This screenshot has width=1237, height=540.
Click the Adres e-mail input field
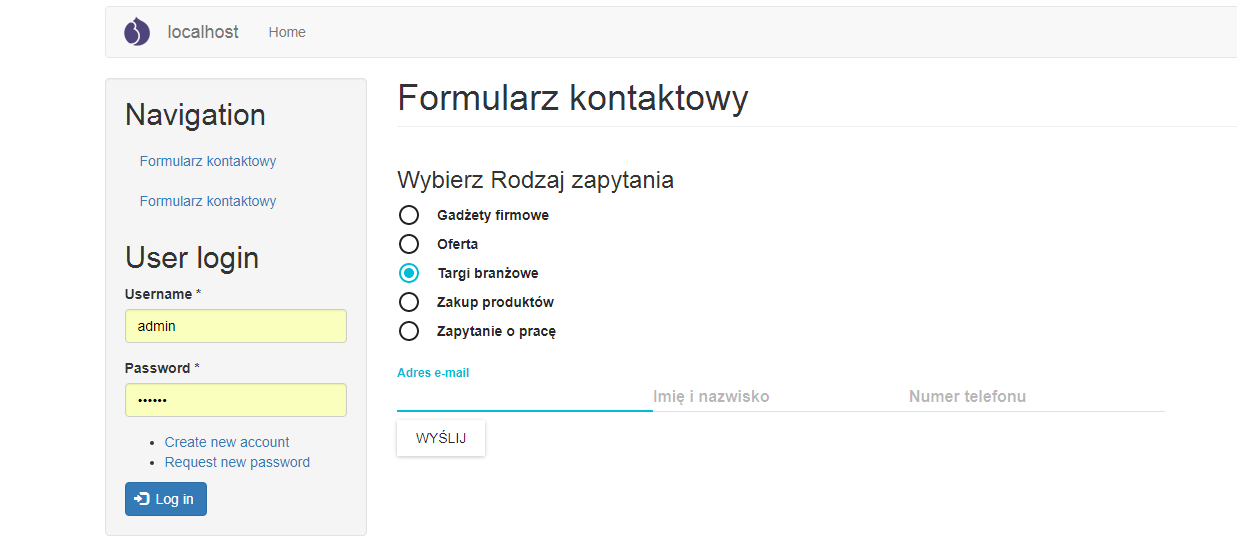tap(525, 396)
